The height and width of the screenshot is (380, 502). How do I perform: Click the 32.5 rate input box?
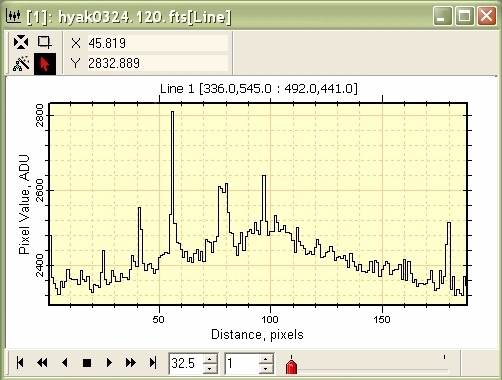pyautogui.click(x=186, y=363)
